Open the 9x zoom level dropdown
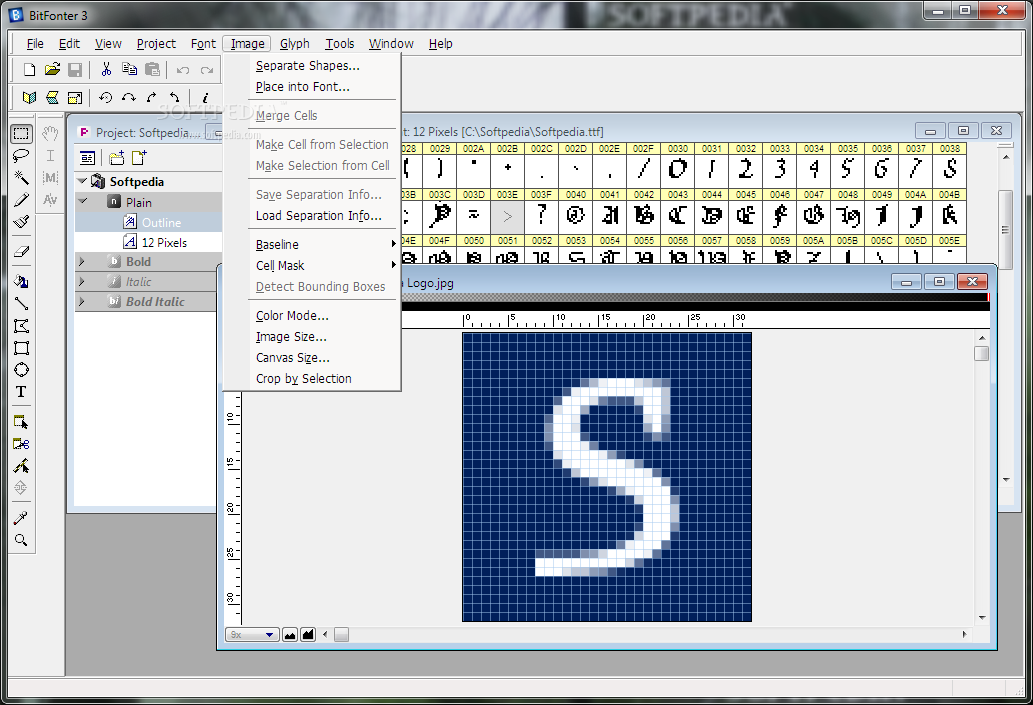Viewport: 1033px width, 705px height. tap(252, 634)
